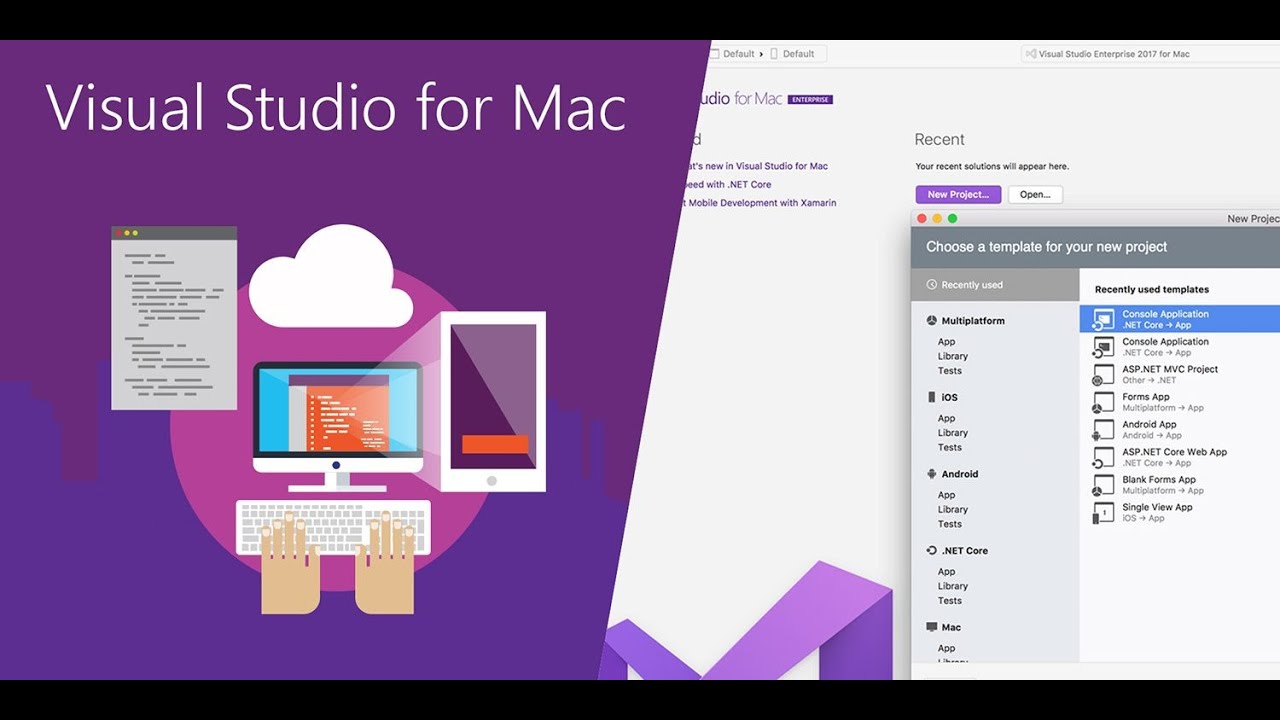Click the Single View App template icon
The image size is (1280, 720).
tap(1102, 513)
